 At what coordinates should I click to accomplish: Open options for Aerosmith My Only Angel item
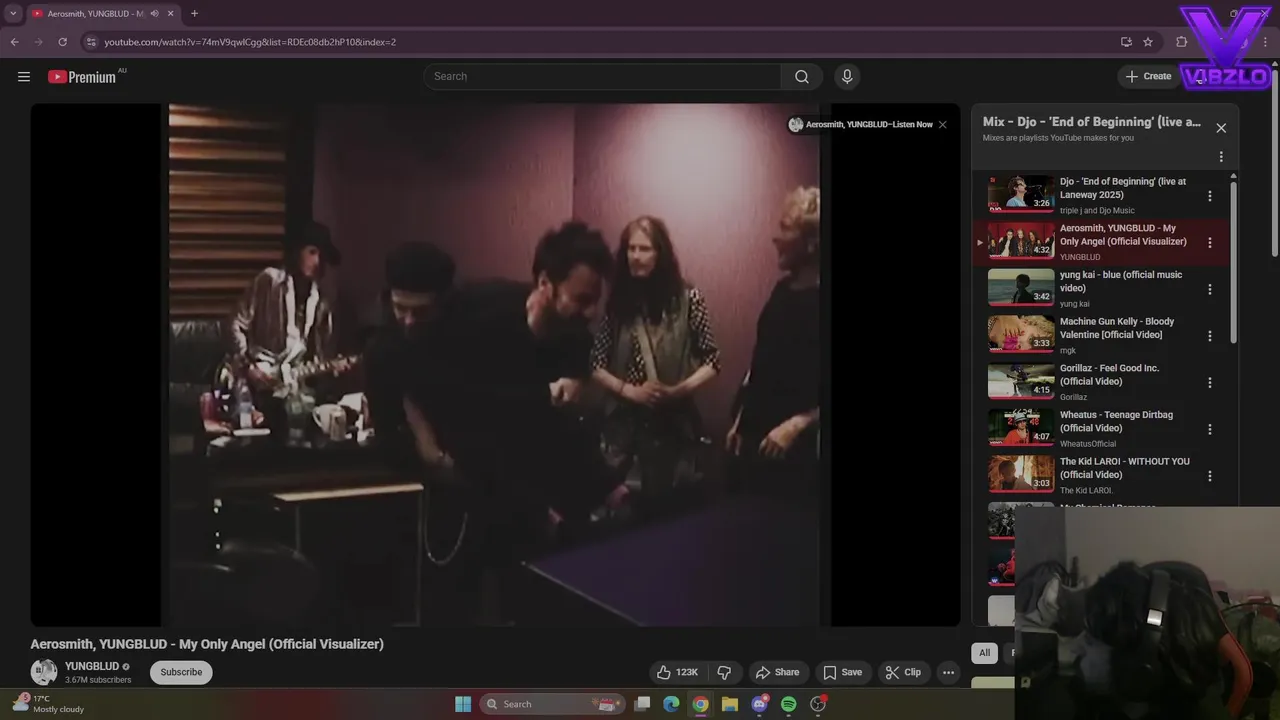(x=1210, y=243)
